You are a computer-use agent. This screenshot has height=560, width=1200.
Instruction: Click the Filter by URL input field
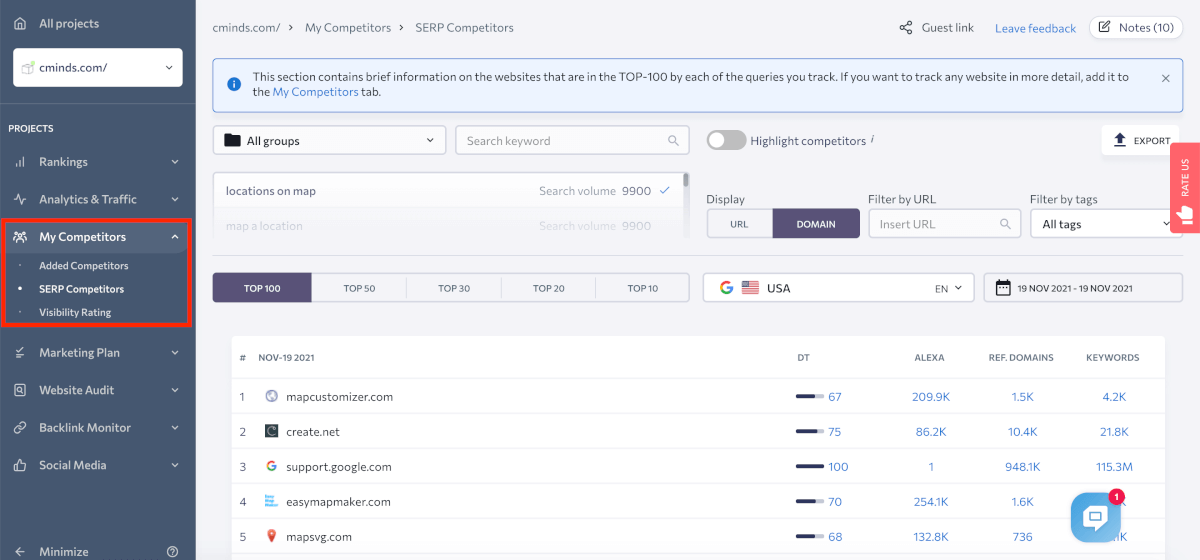coord(935,224)
